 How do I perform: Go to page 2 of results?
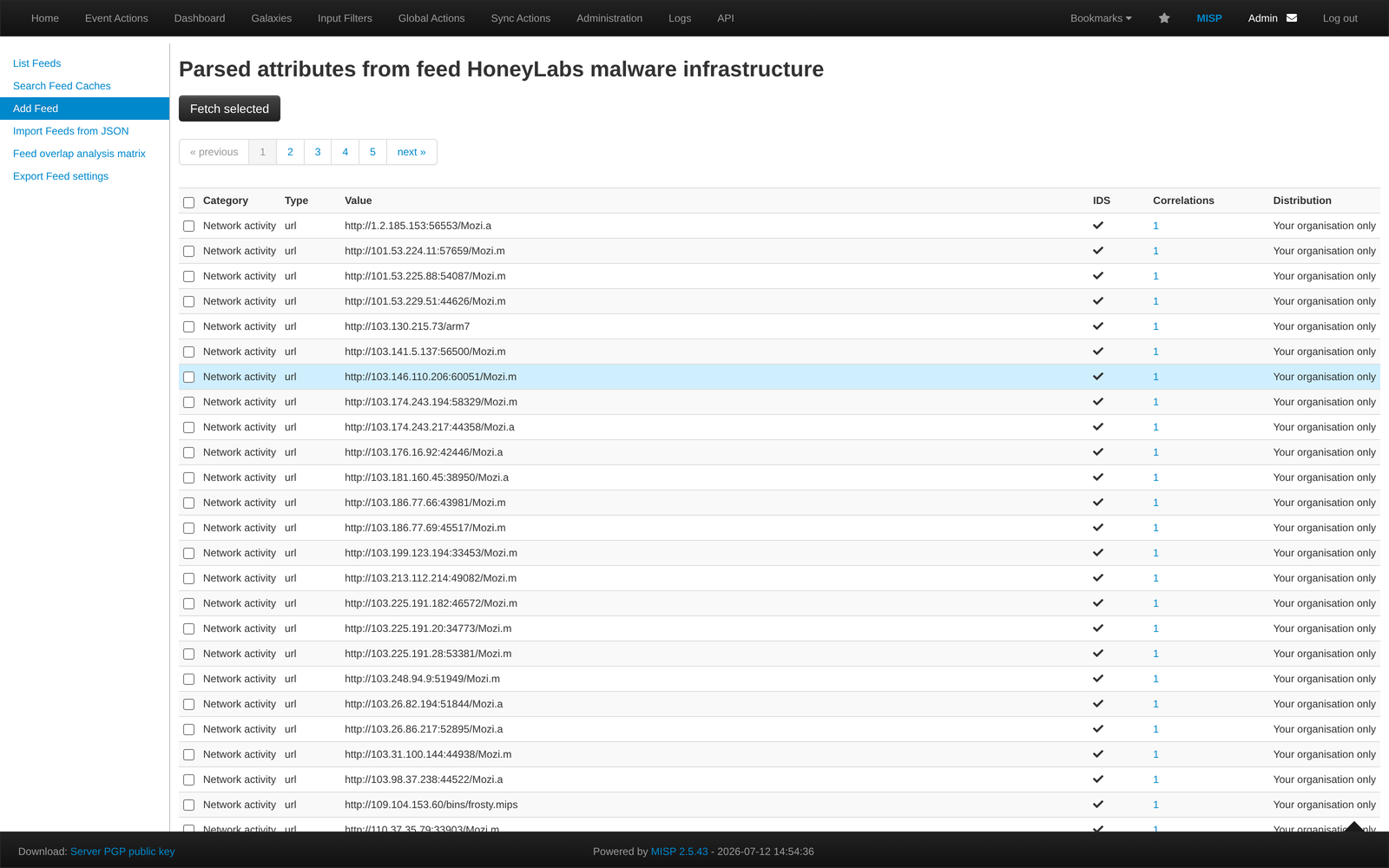(290, 152)
